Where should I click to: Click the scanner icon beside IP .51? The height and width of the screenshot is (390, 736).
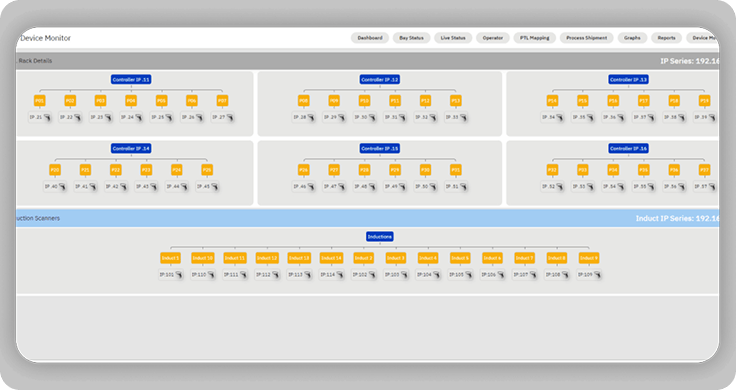coord(463,187)
